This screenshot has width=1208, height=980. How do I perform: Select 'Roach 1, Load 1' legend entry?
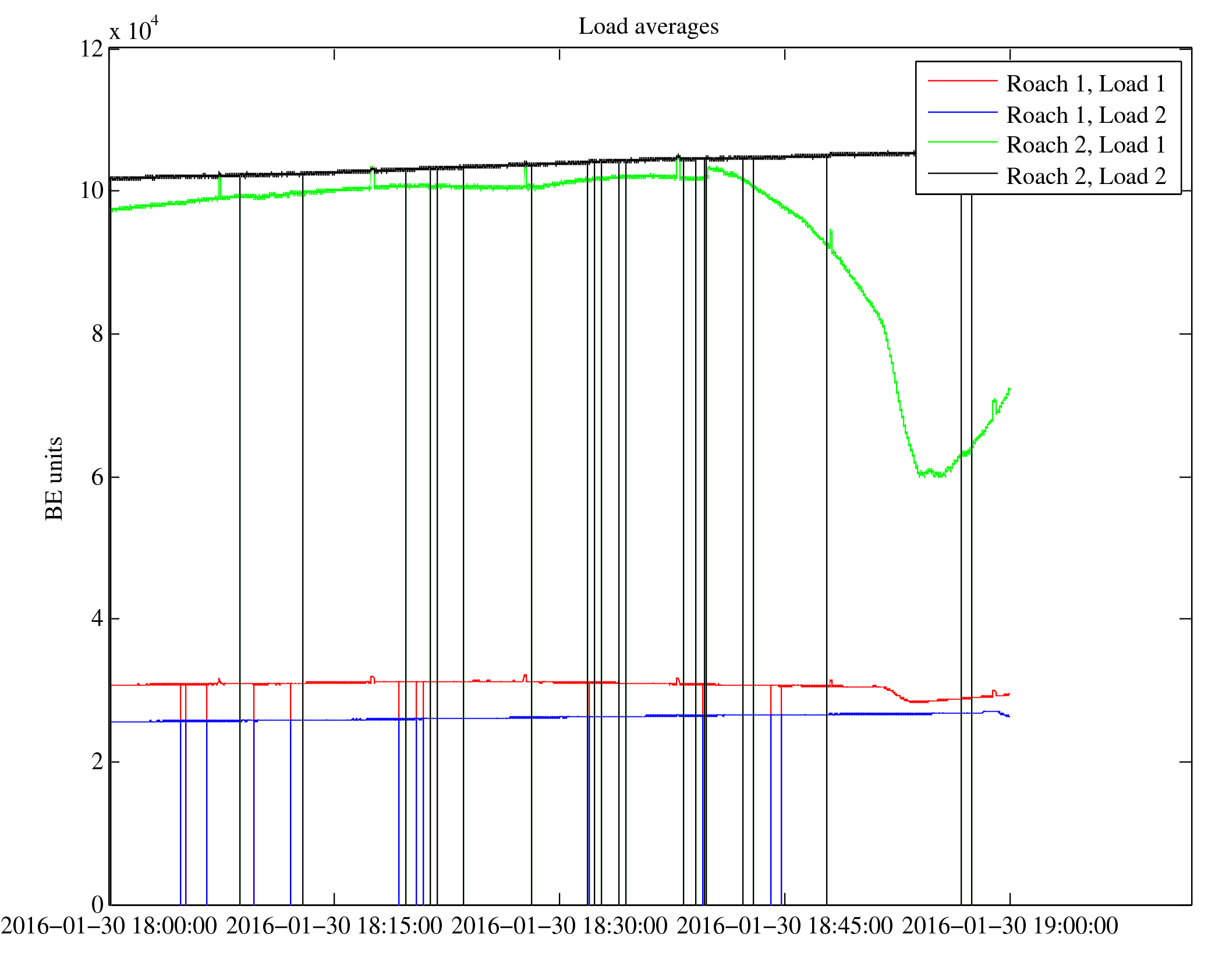pyautogui.click(x=1086, y=84)
